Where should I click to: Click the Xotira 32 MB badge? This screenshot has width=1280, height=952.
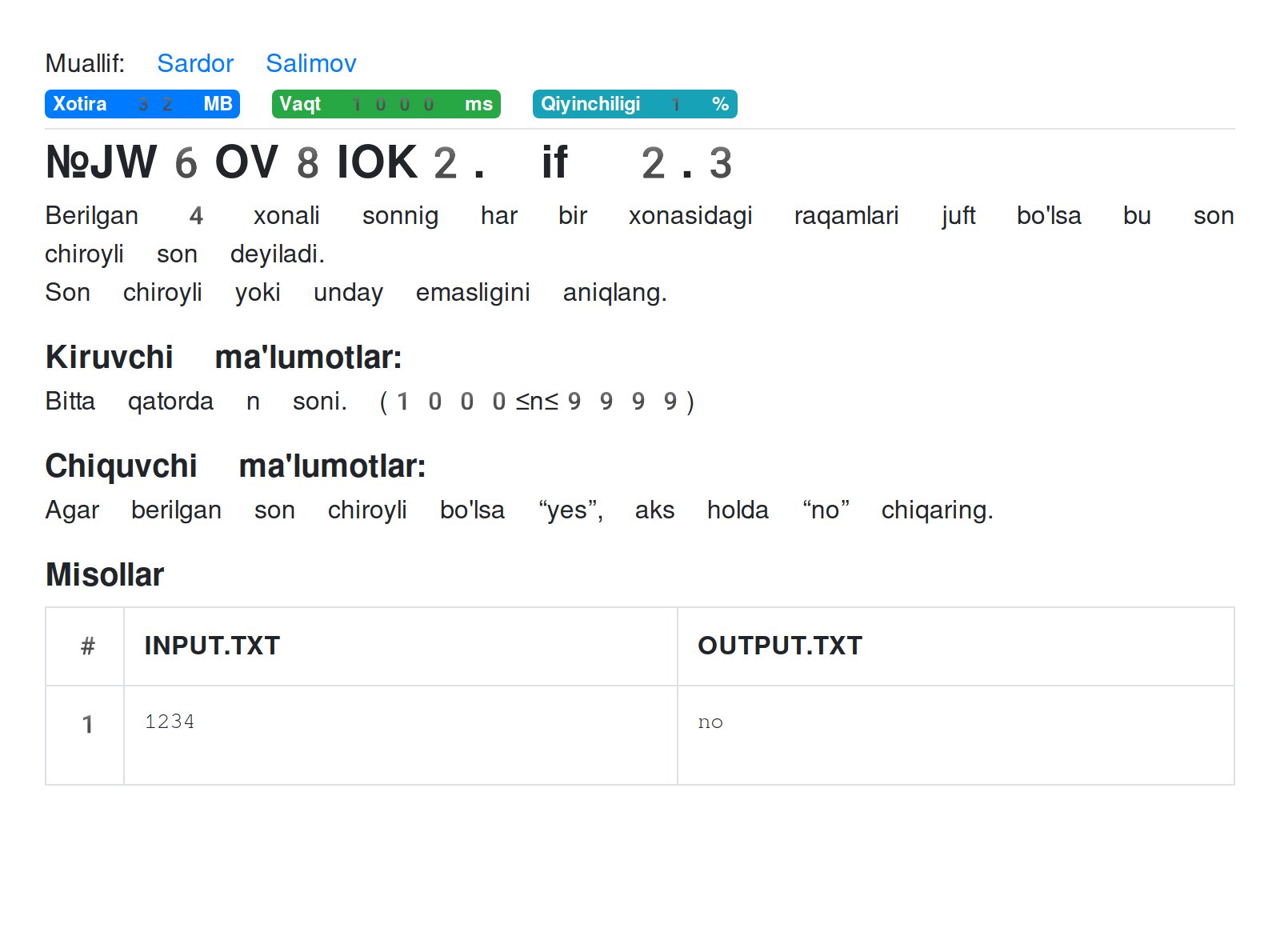tap(142, 104)
